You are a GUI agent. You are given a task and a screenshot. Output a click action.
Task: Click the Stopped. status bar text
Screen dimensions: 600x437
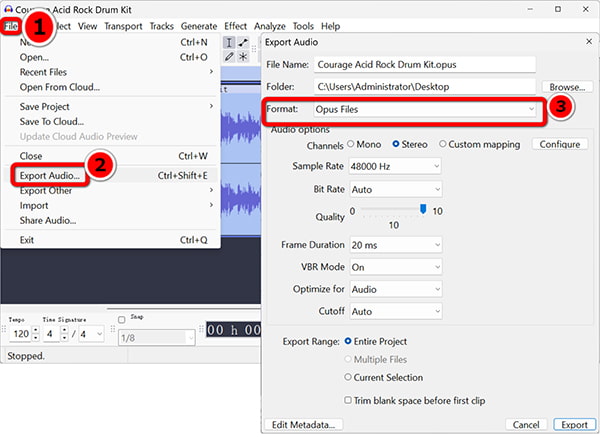(26, 356)
